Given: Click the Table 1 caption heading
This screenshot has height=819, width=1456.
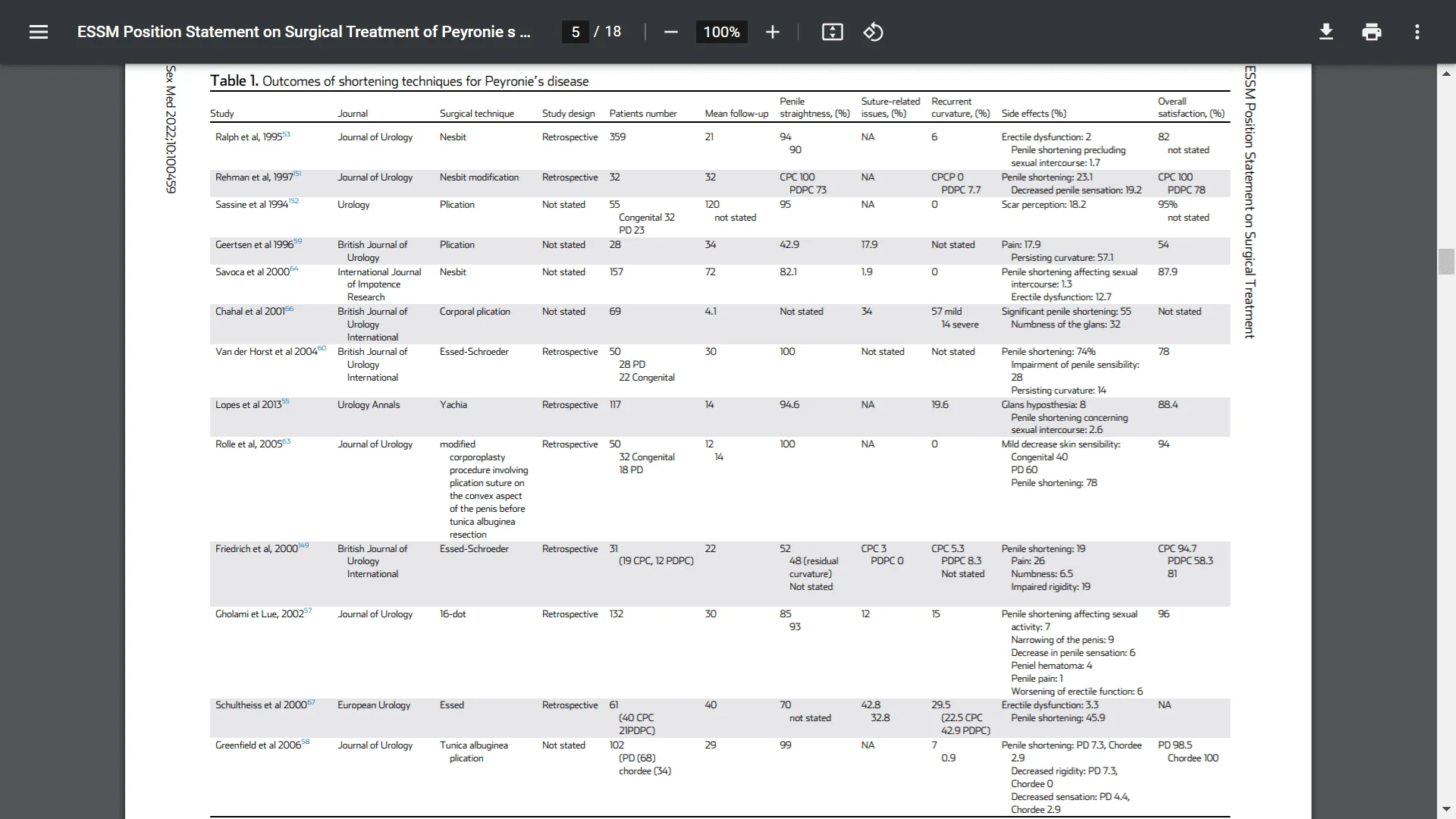Looking at the screenshot, I should point(400,81).
